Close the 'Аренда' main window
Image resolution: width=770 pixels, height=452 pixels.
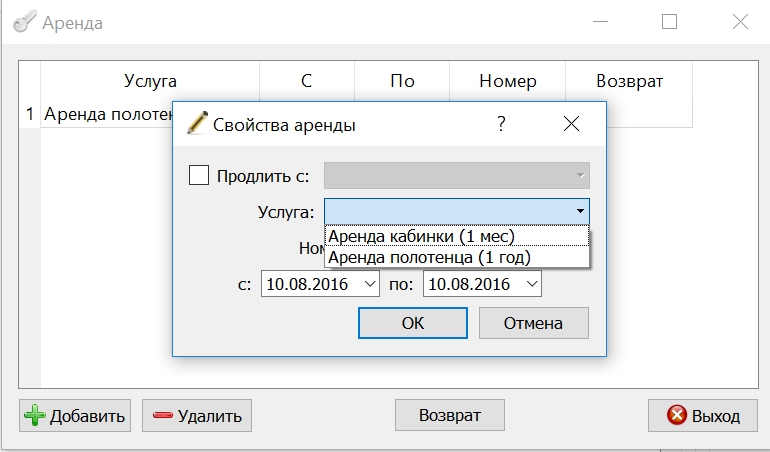tap(740, 22)
